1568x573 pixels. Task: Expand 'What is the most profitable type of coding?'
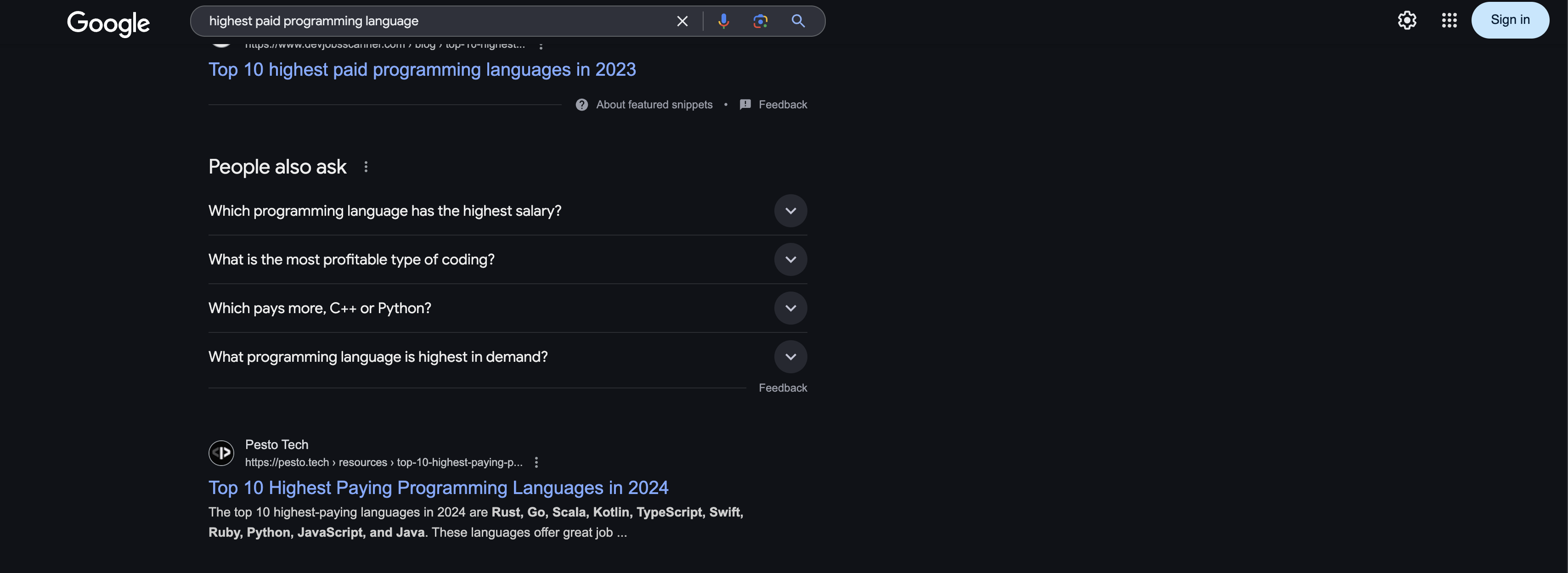click(x=790, y=259)
